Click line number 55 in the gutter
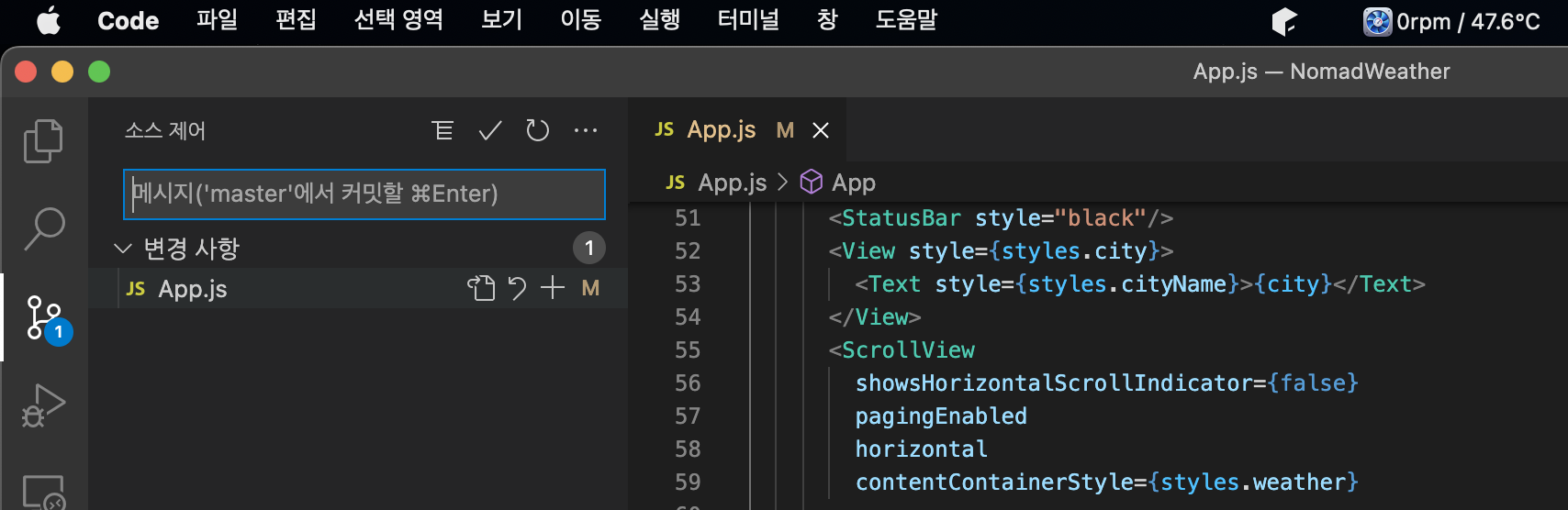 [x=688, y=349]
